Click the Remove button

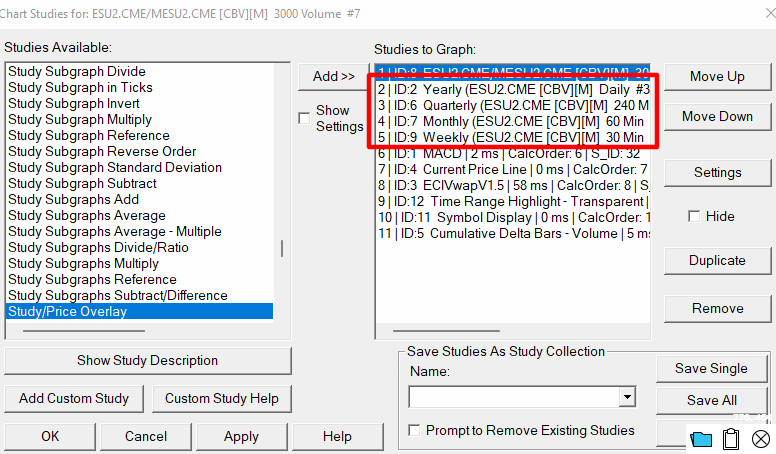coord(717,308)
